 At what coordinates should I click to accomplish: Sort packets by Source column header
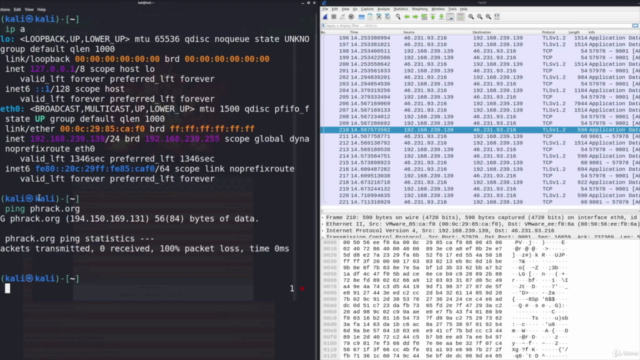click(437, 32)
